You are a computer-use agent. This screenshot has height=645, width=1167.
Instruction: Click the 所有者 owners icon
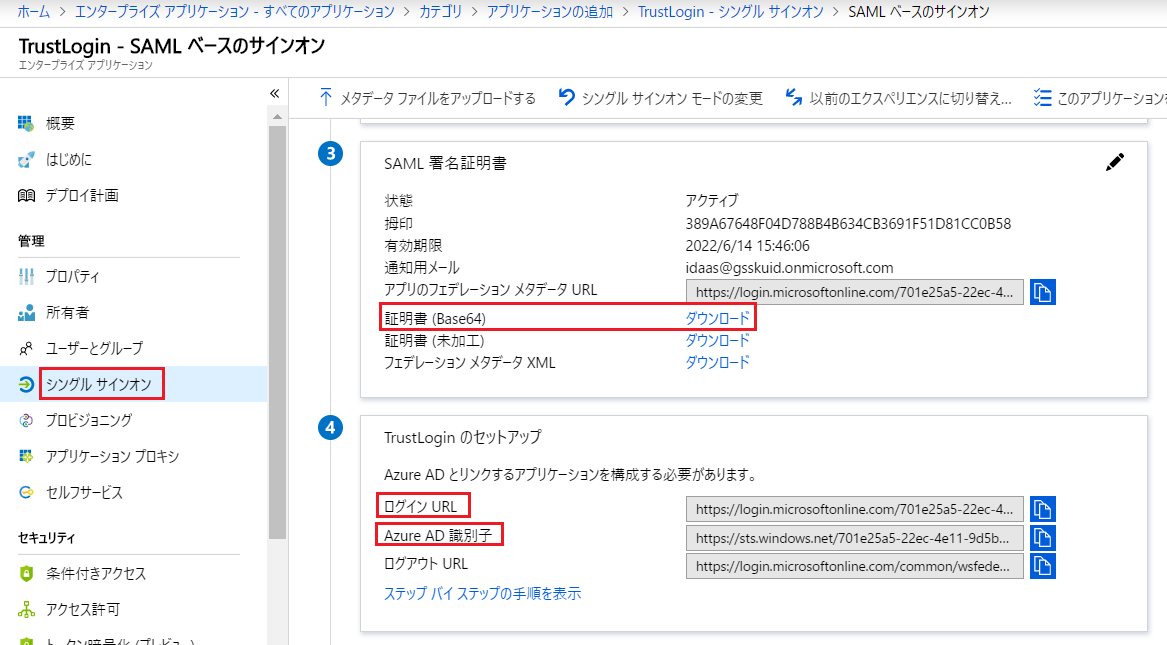pos(26,312)
